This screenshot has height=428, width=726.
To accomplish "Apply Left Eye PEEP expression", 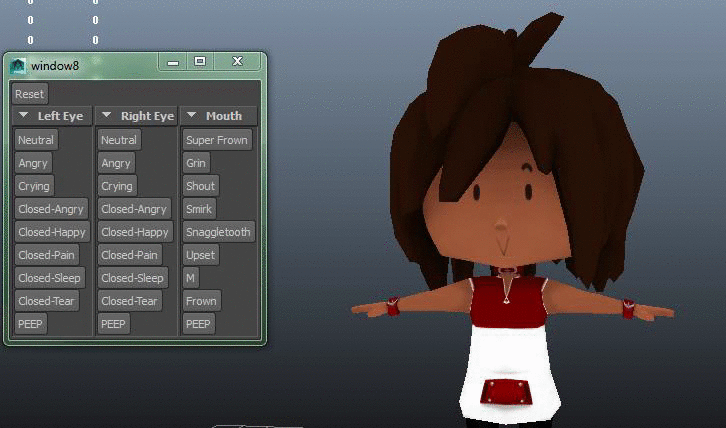I will pyautogui.click(x=31, y=324).
